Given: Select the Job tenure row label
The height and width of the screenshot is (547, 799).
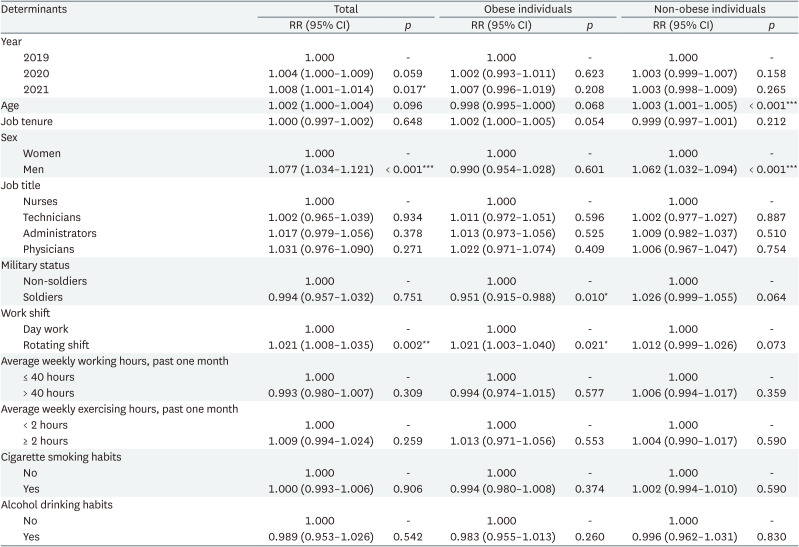Looking at the screenshot, I should coord(27,122).
